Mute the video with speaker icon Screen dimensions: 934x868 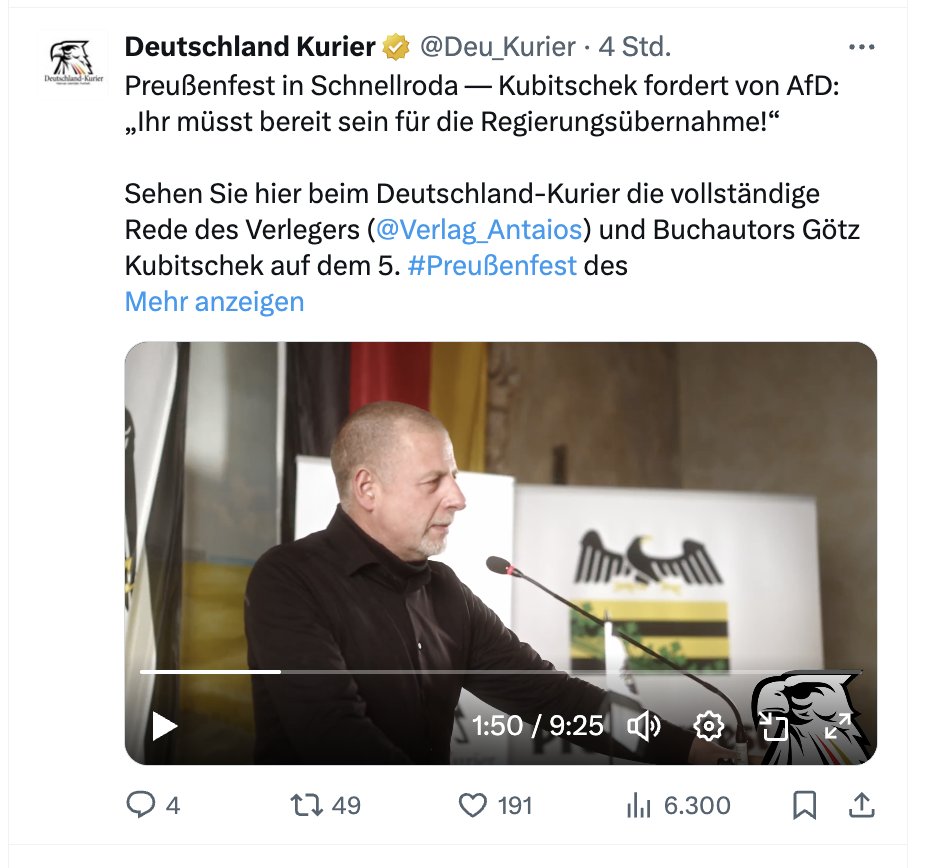[x=644, y=726]
